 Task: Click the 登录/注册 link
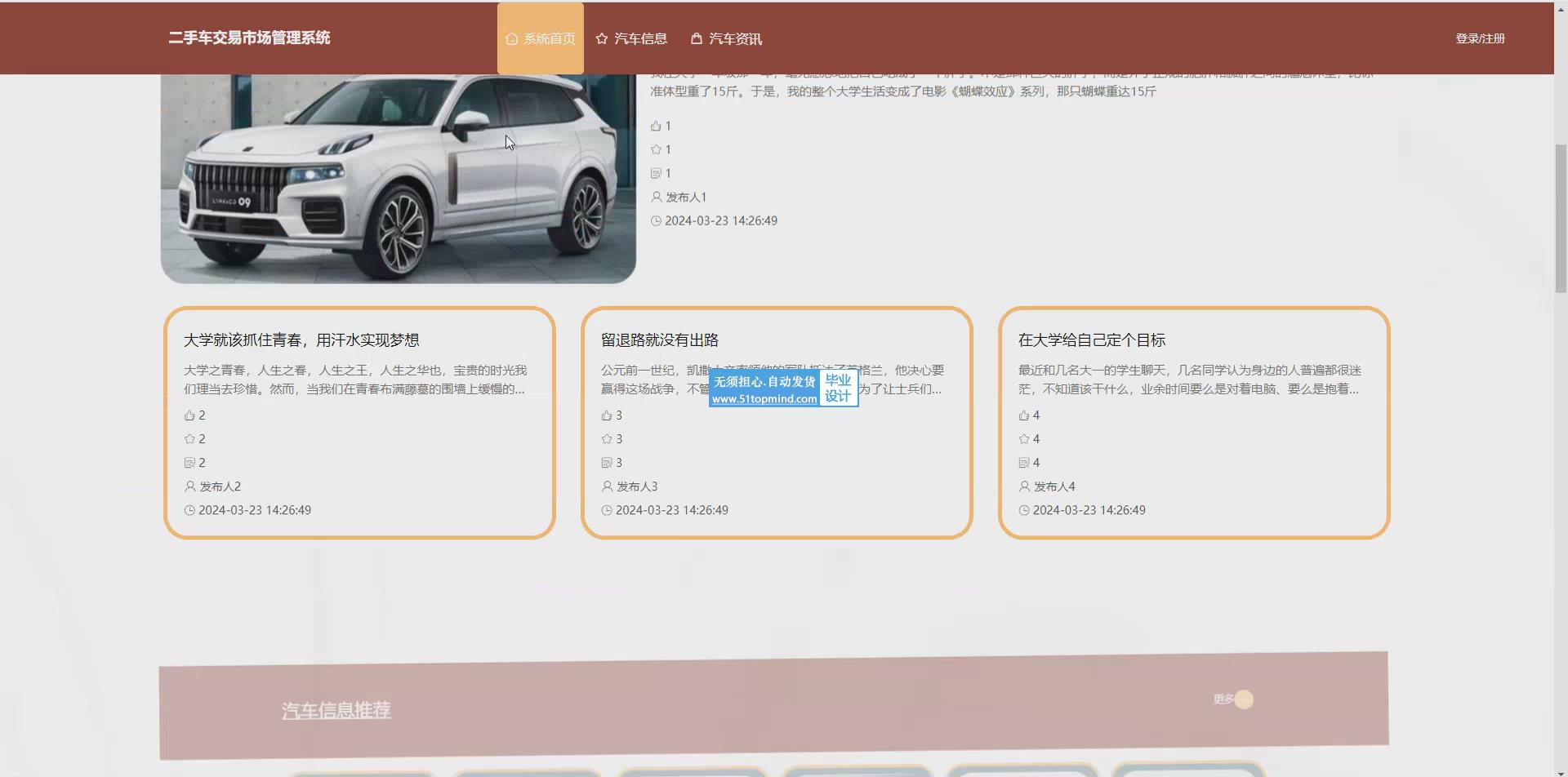[1480, 38]
